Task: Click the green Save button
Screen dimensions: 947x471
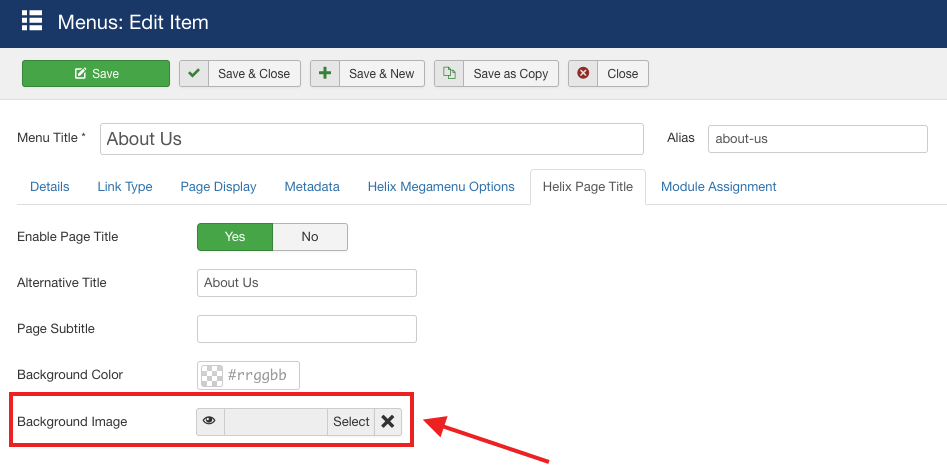Action: click(x=96, y=74)
